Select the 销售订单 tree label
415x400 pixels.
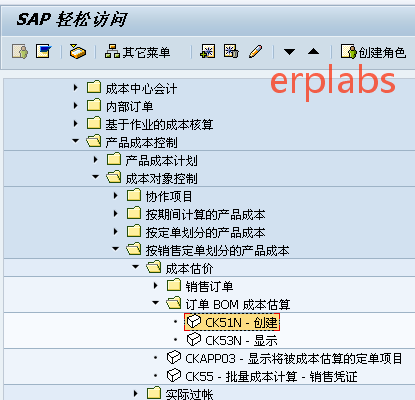[209, 287]
